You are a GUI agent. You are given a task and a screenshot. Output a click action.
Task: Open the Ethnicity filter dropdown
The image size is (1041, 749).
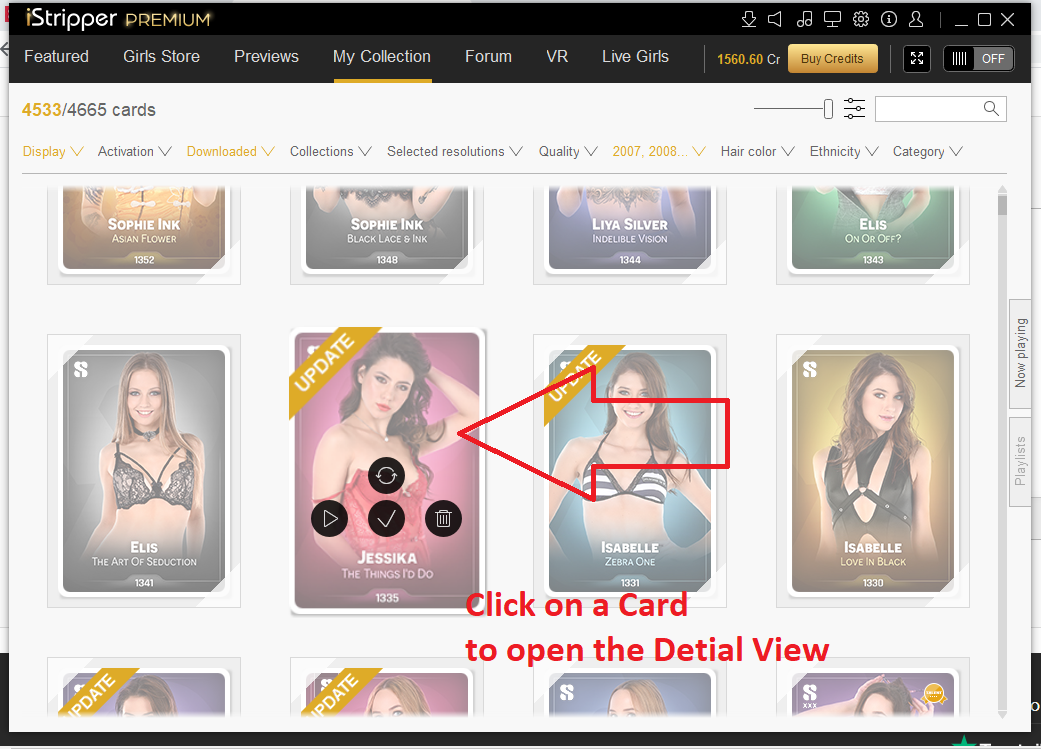point(844,152)
